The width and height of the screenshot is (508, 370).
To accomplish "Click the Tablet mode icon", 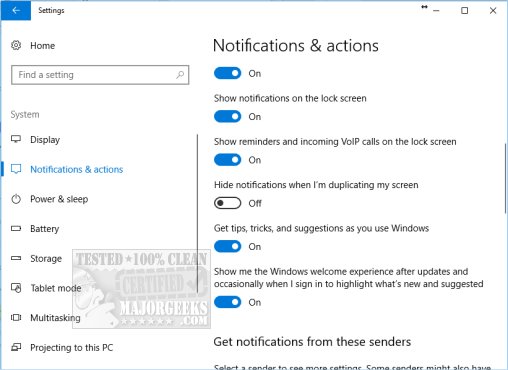I will click(16, 288).
